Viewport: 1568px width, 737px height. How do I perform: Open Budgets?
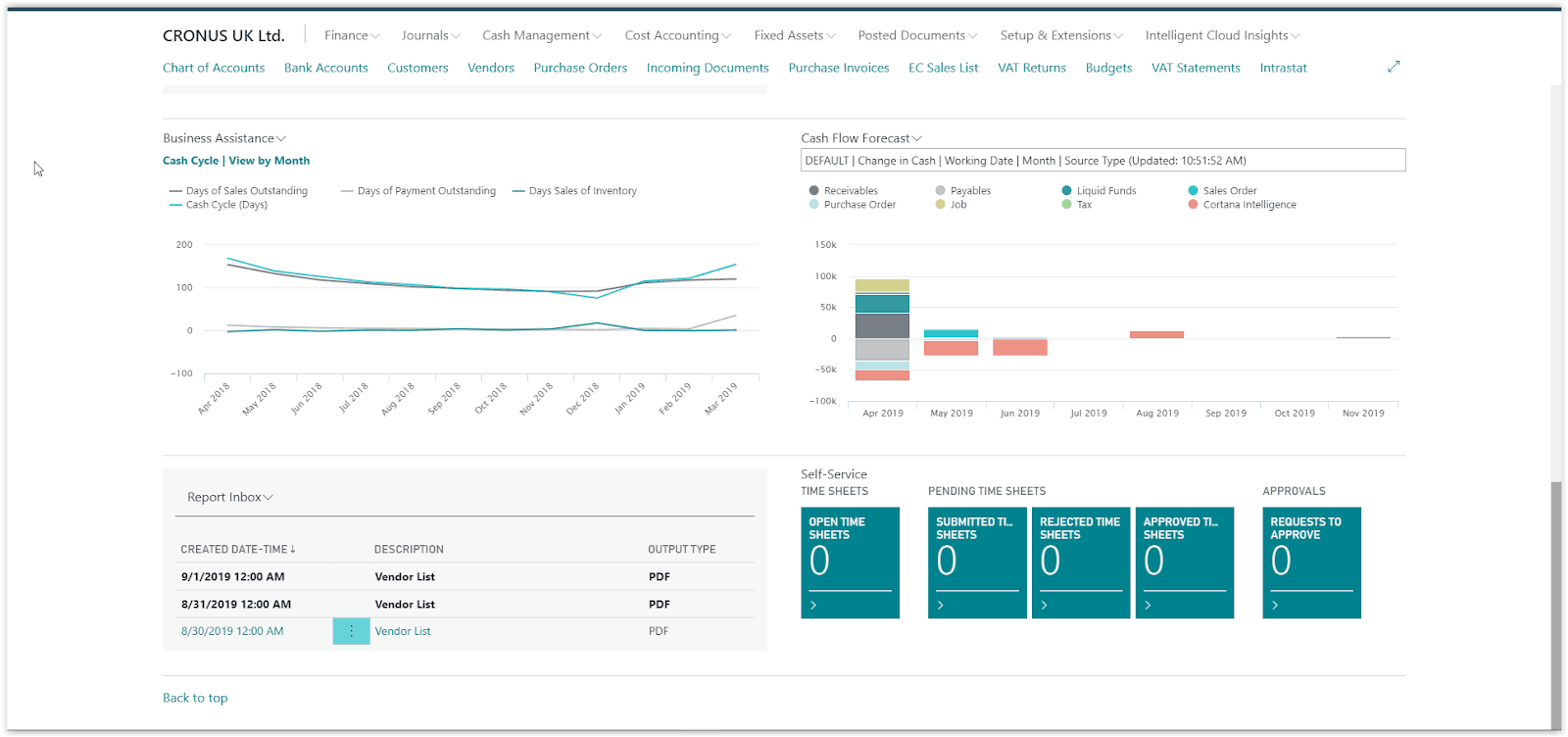[x=1108, y=68]
